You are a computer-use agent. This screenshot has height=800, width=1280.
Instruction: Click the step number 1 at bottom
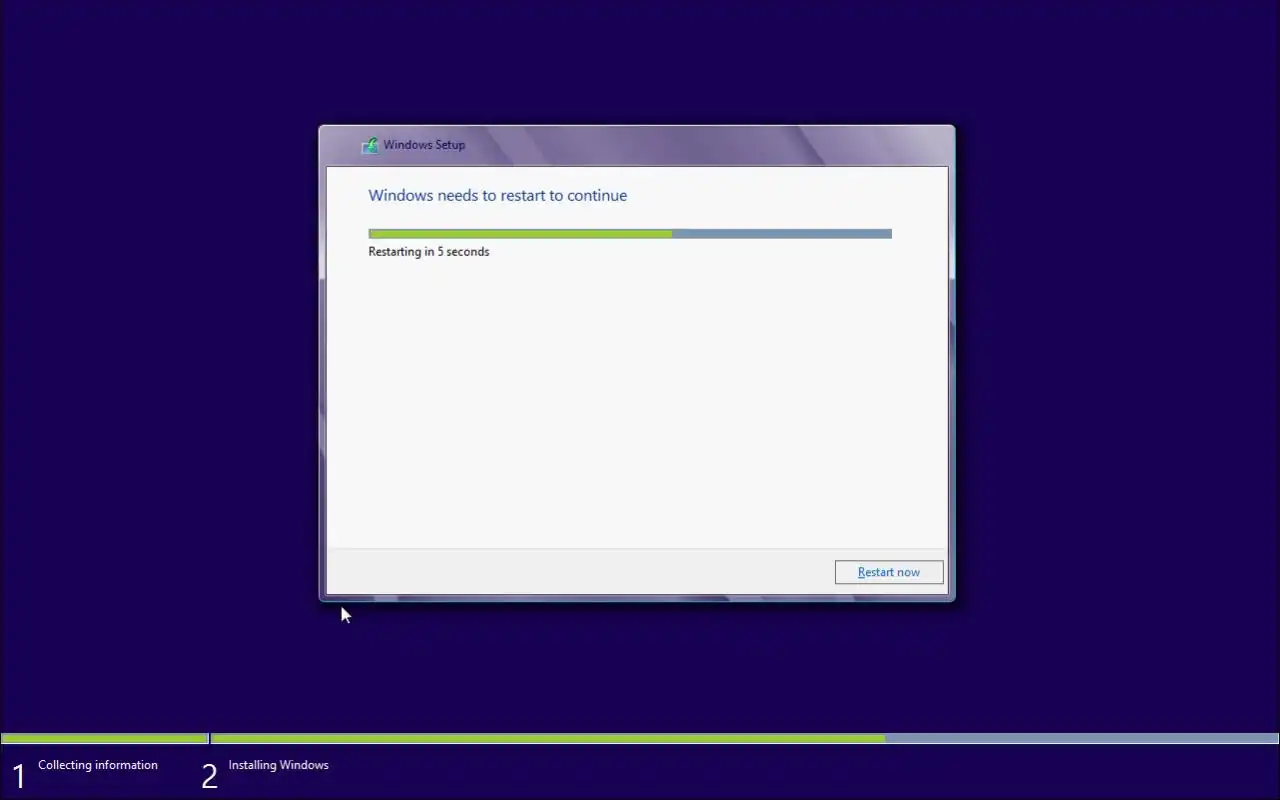click(18, 776)
